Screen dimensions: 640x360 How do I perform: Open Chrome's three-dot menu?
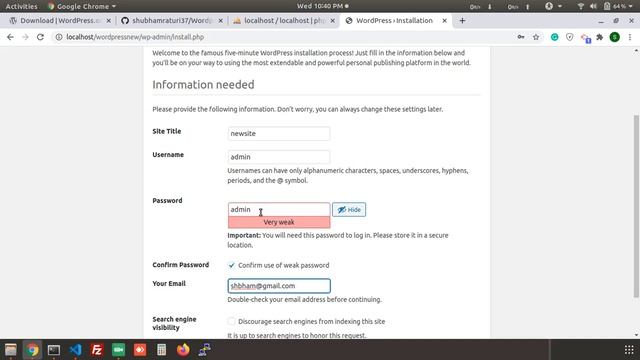[x=630, y=37]
